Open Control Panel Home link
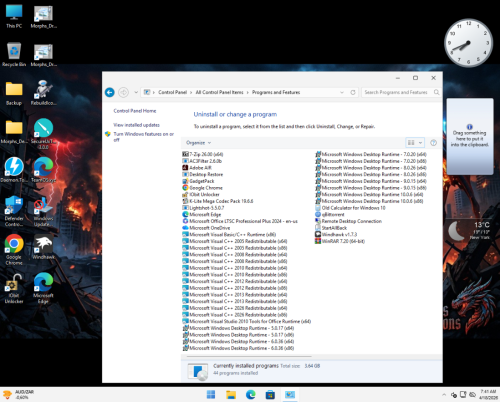 [x=135, y=111]
